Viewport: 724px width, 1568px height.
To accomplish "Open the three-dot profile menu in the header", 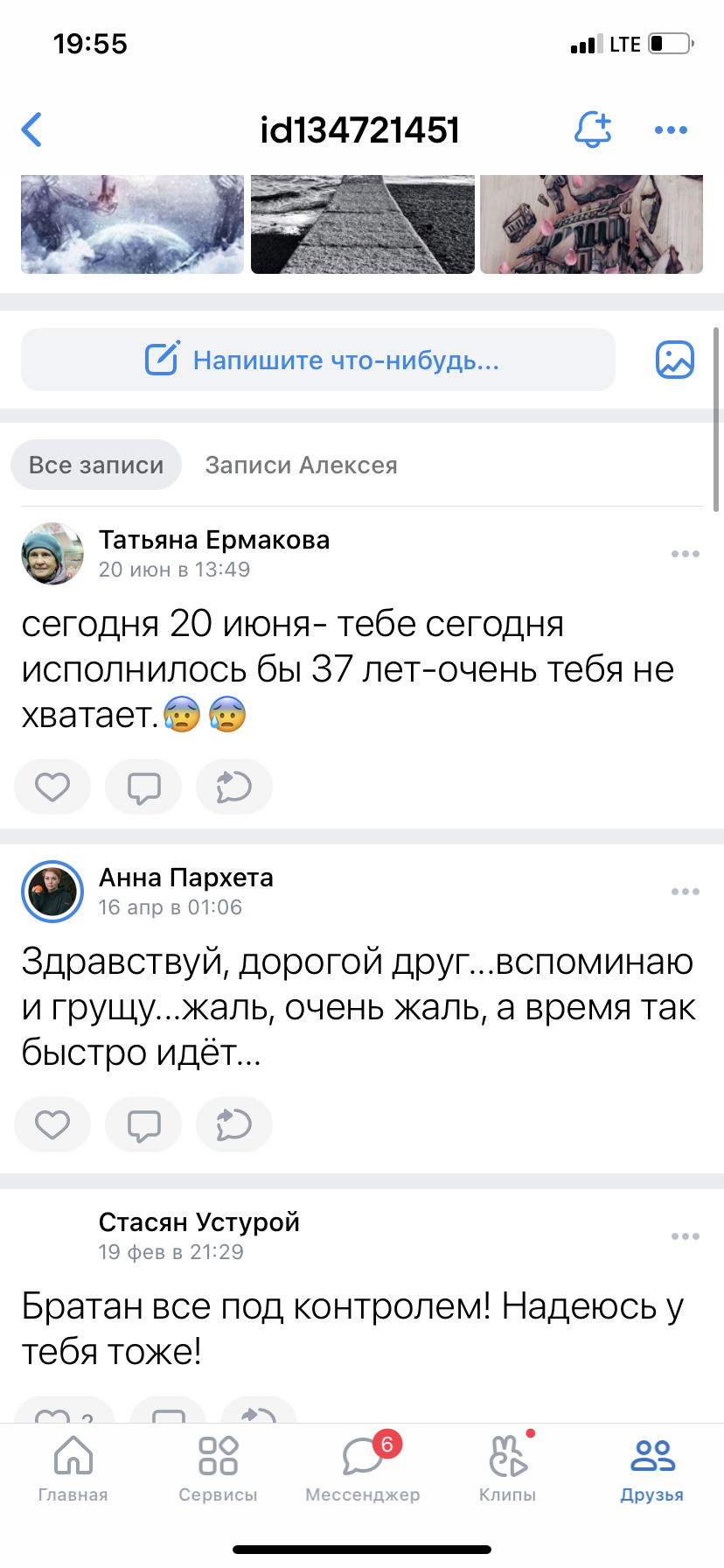I will click(671, 130).
